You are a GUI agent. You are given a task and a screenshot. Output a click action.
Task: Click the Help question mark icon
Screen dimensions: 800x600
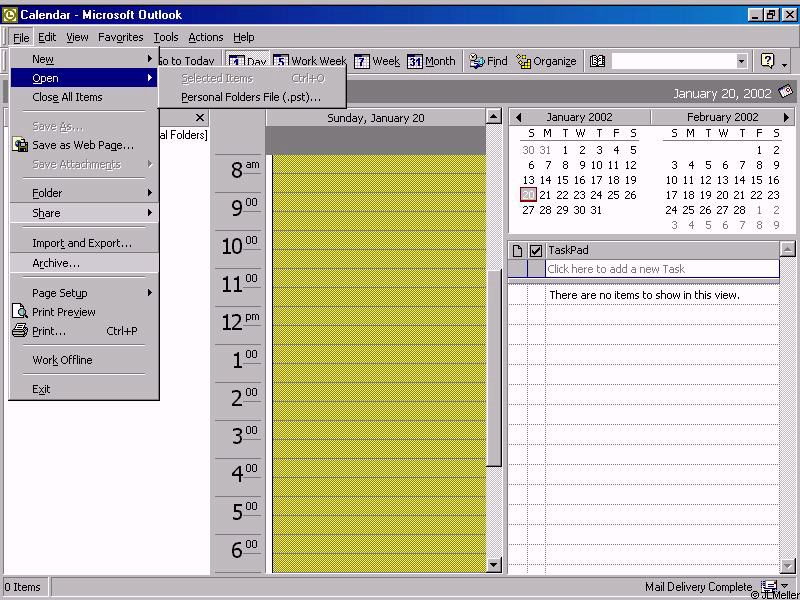click(x=767, y=61)
